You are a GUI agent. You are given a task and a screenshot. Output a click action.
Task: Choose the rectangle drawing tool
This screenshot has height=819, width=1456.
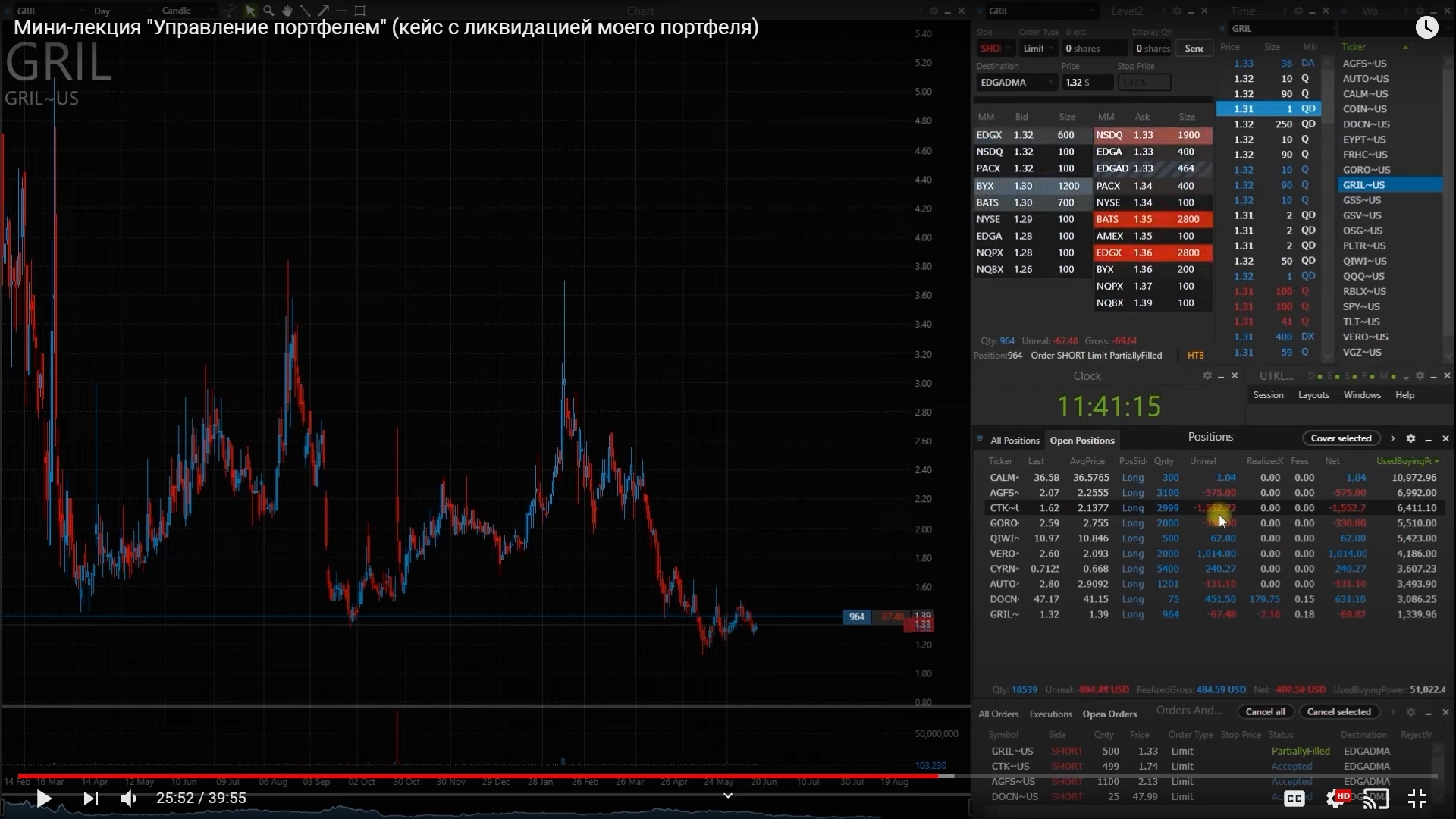[x=360, y=11]
